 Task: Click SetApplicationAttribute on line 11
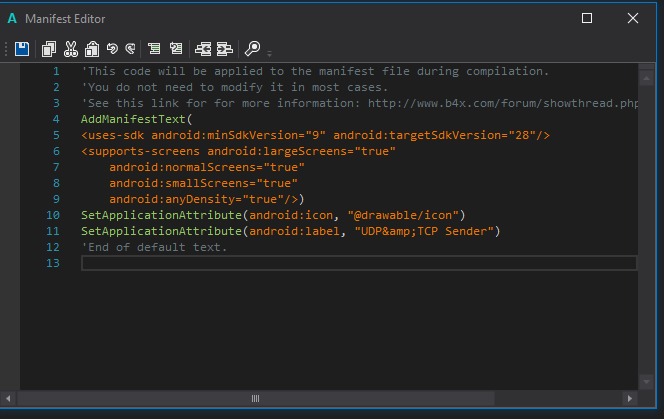pyautogui.click(x=161, y=231)
